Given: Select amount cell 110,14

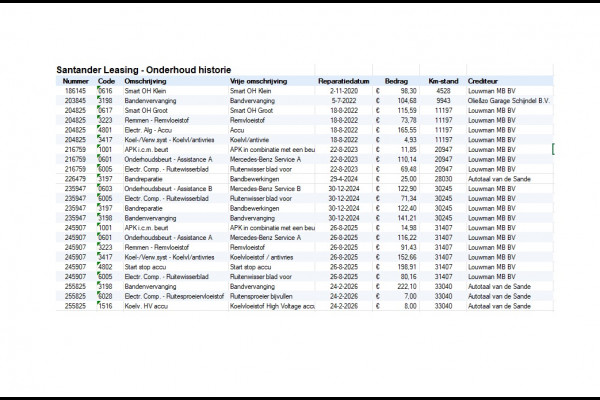Looking at the screenshot, I should tap(406, 159).
